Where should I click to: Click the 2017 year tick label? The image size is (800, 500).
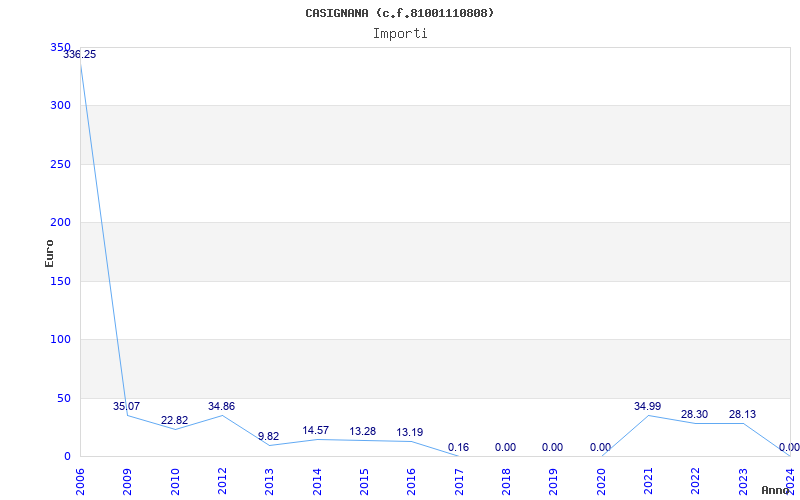pyautogui.click(x=459, y=482)
